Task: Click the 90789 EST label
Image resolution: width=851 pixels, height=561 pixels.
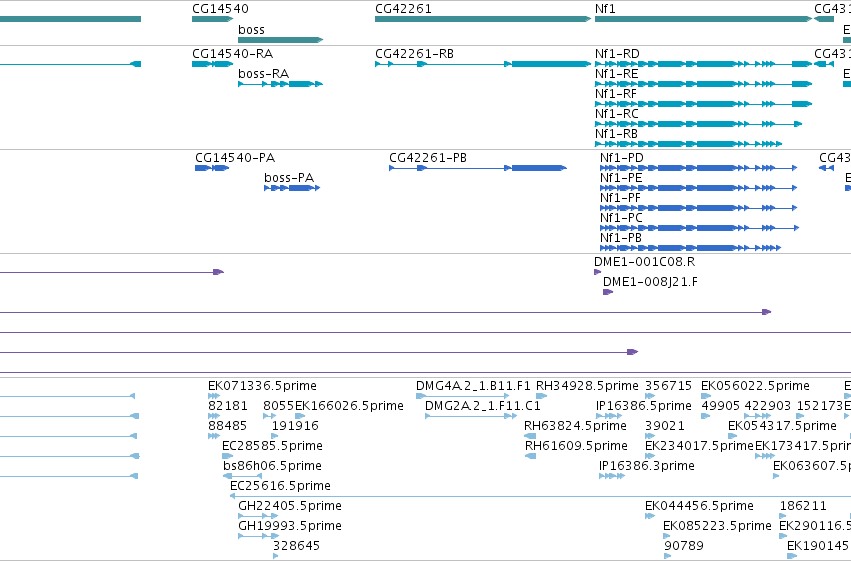Action: pos(684,546)
